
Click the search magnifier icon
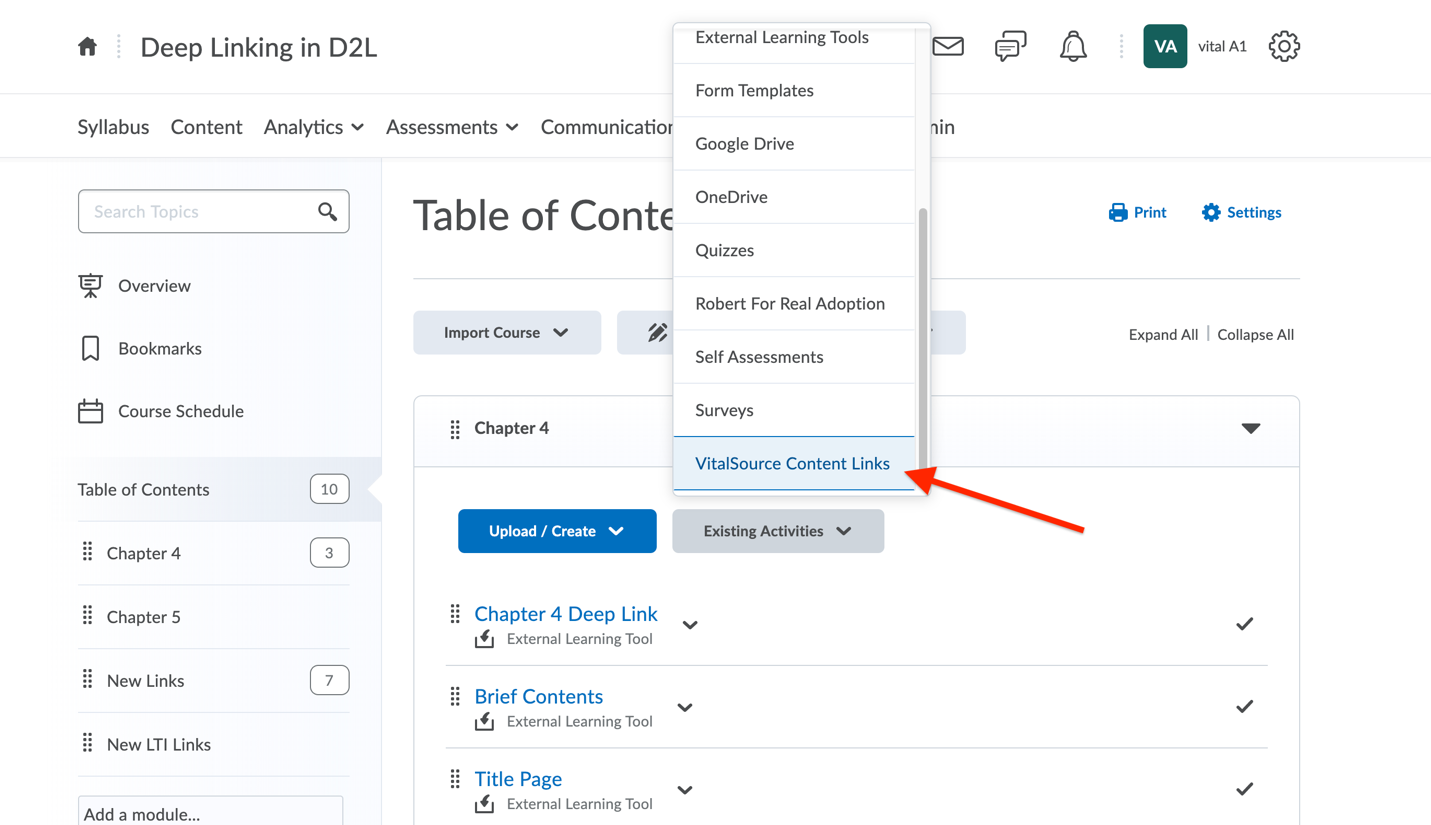click(327, 212)
